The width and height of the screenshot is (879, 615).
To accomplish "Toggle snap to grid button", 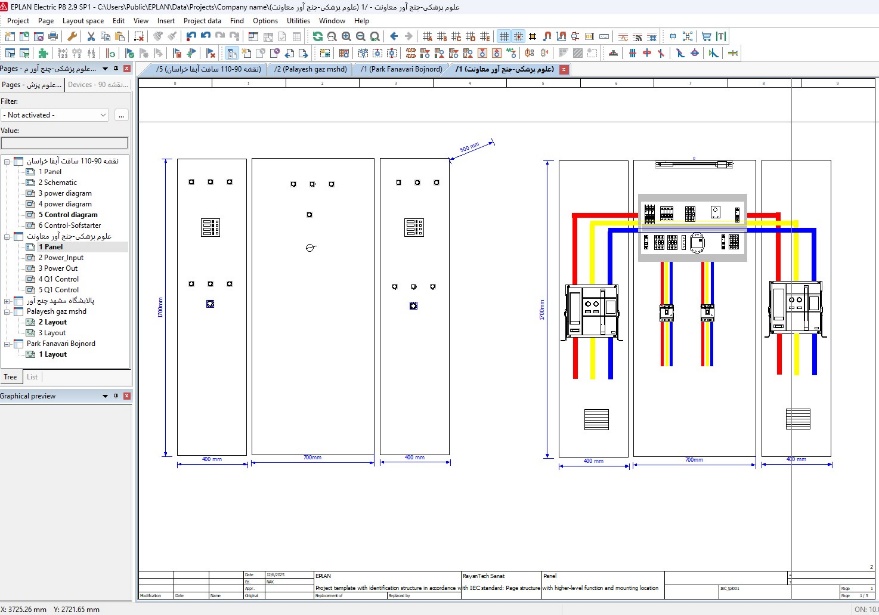I will pos(518,36).
